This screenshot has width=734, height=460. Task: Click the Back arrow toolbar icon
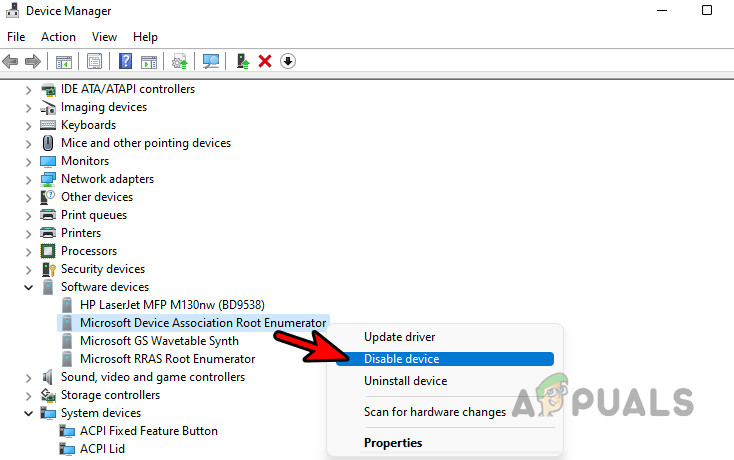[10, 61]
